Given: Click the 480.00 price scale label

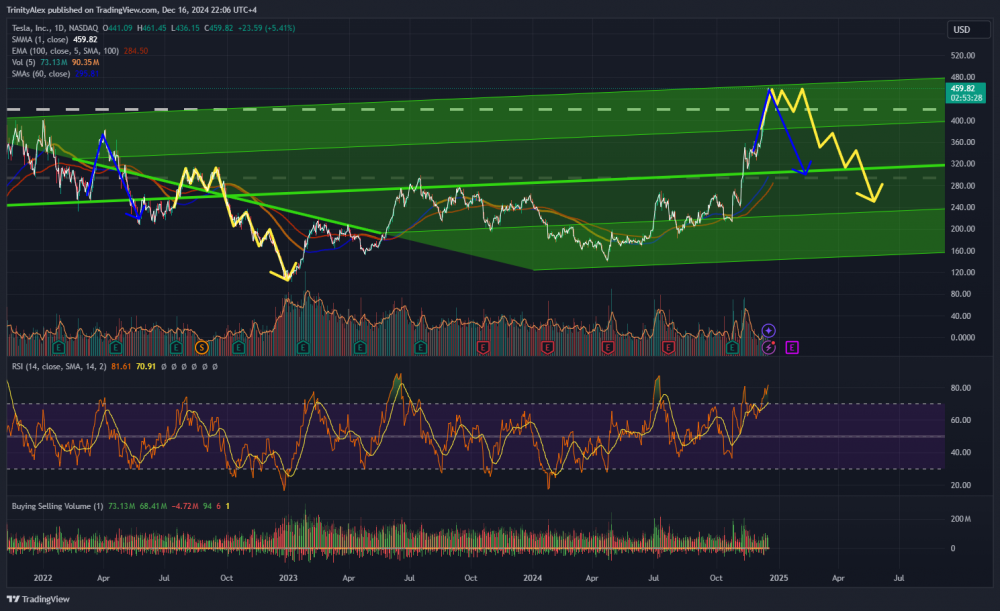Looking at the screenshot, I should tap(961, 77).
